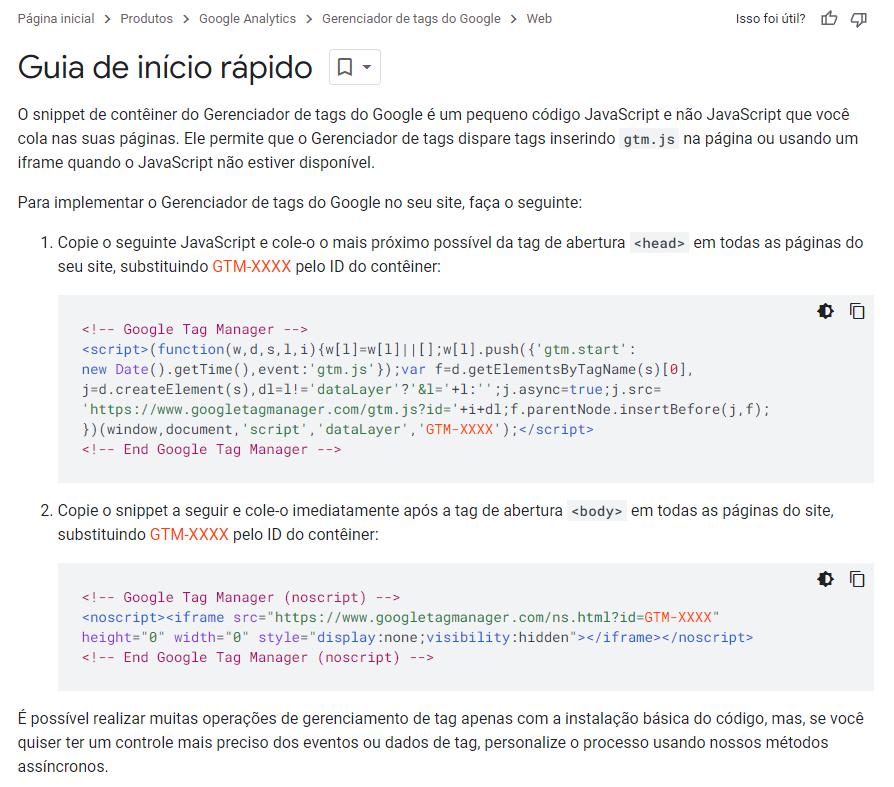Toggle dark theme on the head script code block
894x787 pixels.
click(x=825, y=311)
